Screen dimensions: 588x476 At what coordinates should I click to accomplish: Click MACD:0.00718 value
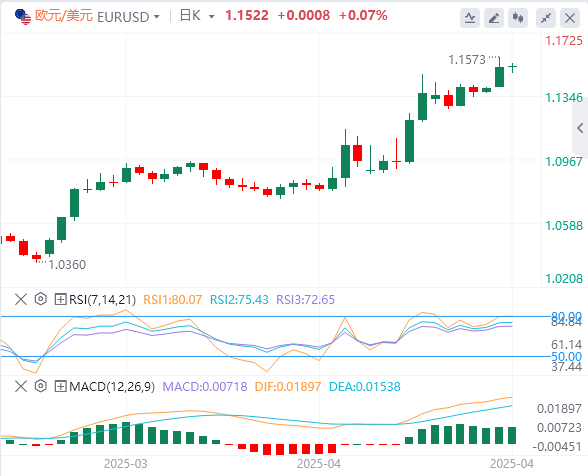(x=205, y=386)
